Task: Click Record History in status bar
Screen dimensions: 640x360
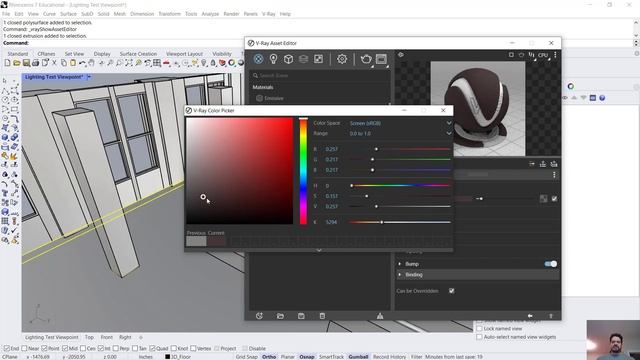Action: [389, 357]
